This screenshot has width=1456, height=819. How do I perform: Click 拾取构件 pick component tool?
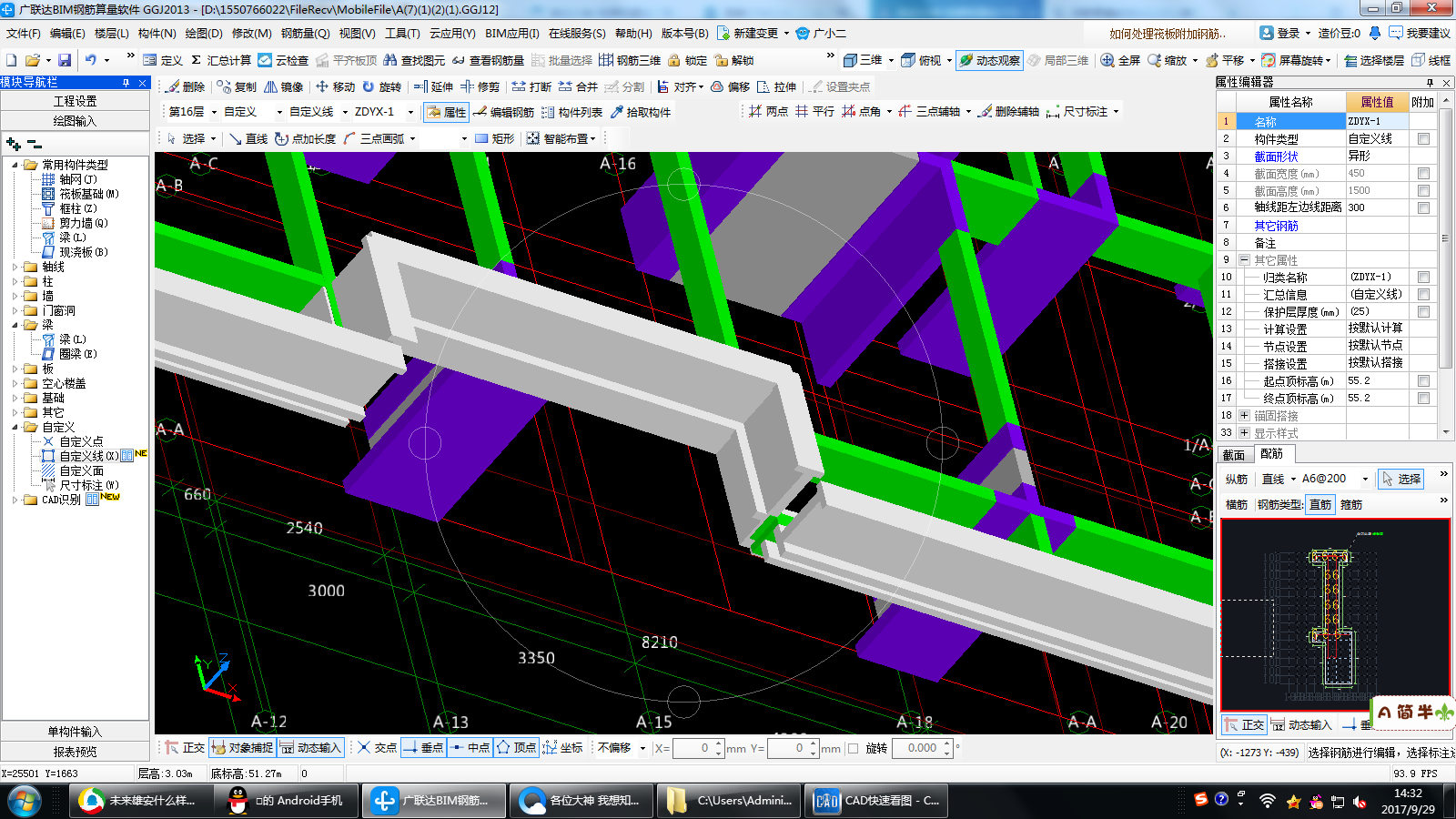click(x=641, y=112)
